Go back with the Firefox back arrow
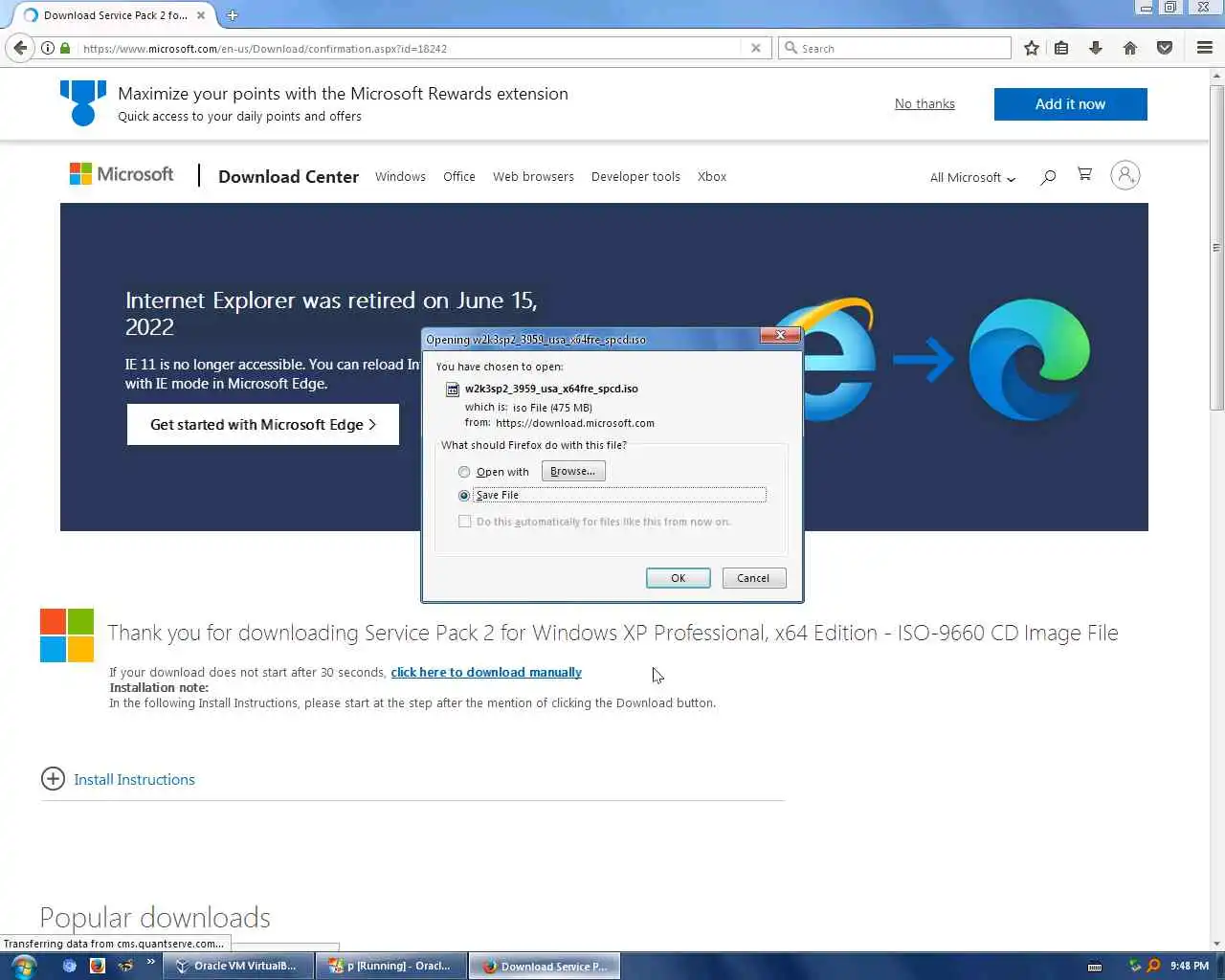 pos(20,48)
